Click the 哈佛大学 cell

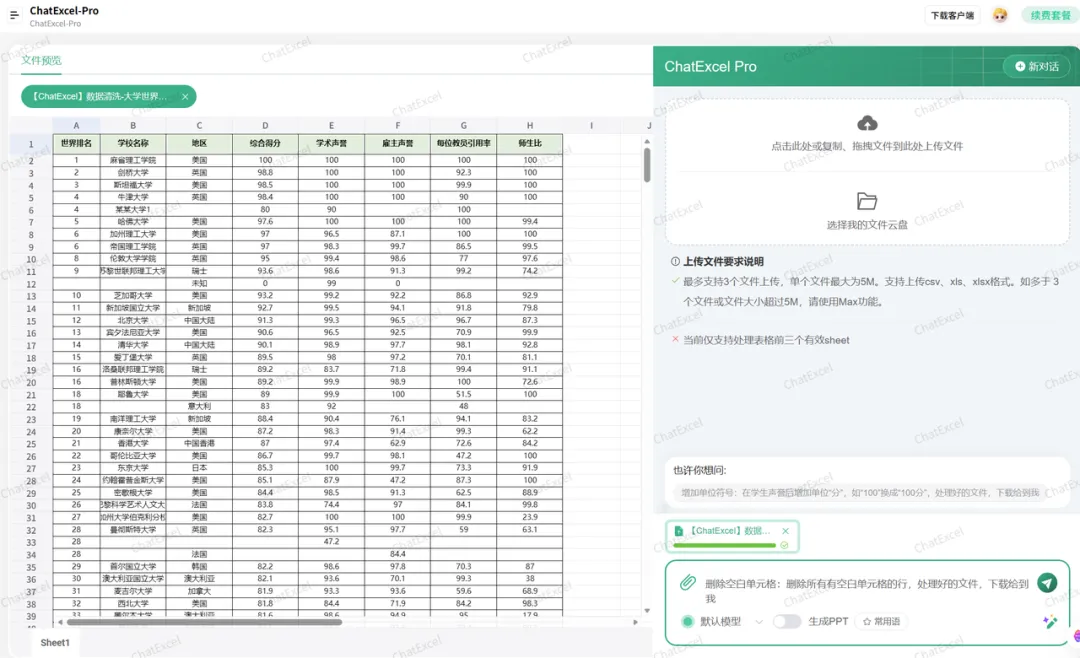click(133, 222)
